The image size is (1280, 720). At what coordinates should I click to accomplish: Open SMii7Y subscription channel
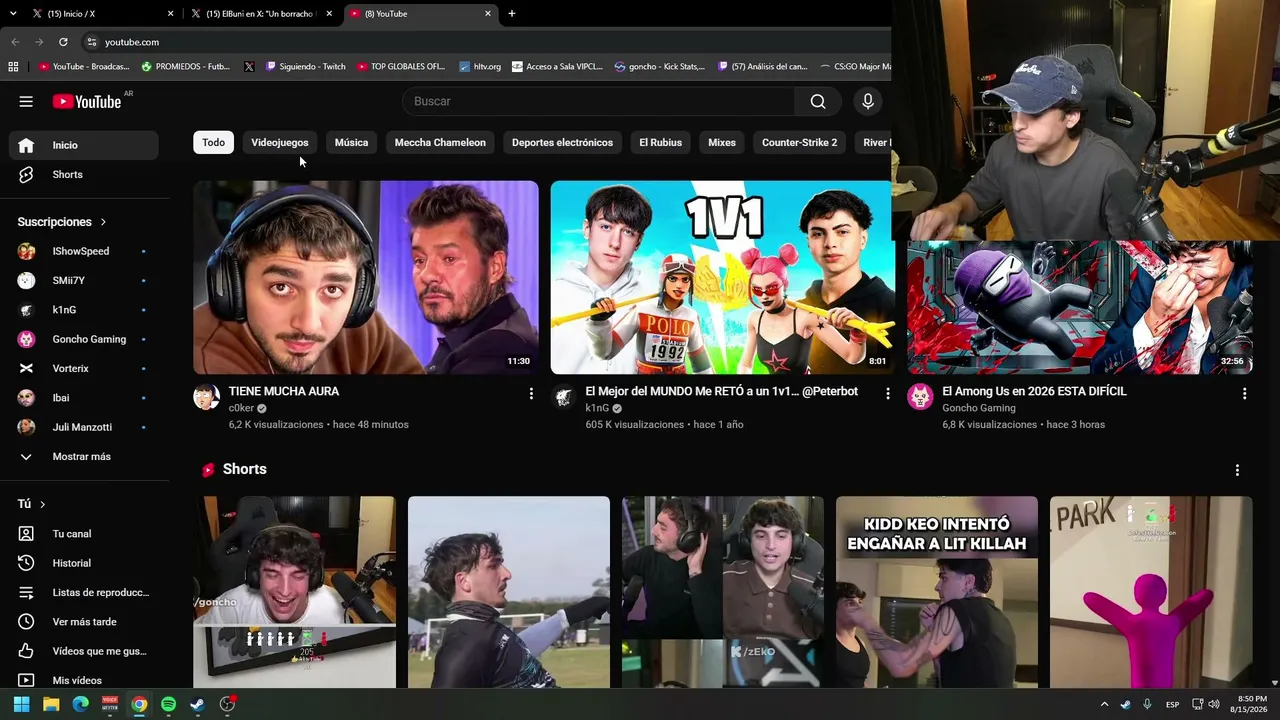pyautogui.click(x=84, y=281)
